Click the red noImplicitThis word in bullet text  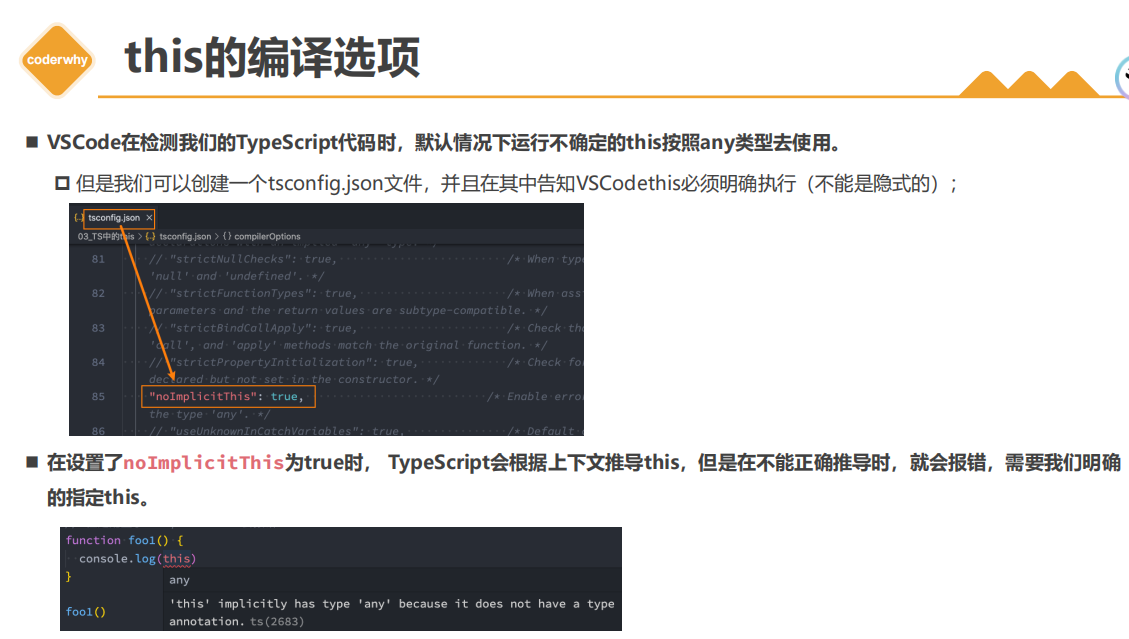pyautogui.click(x=204, y=463)
